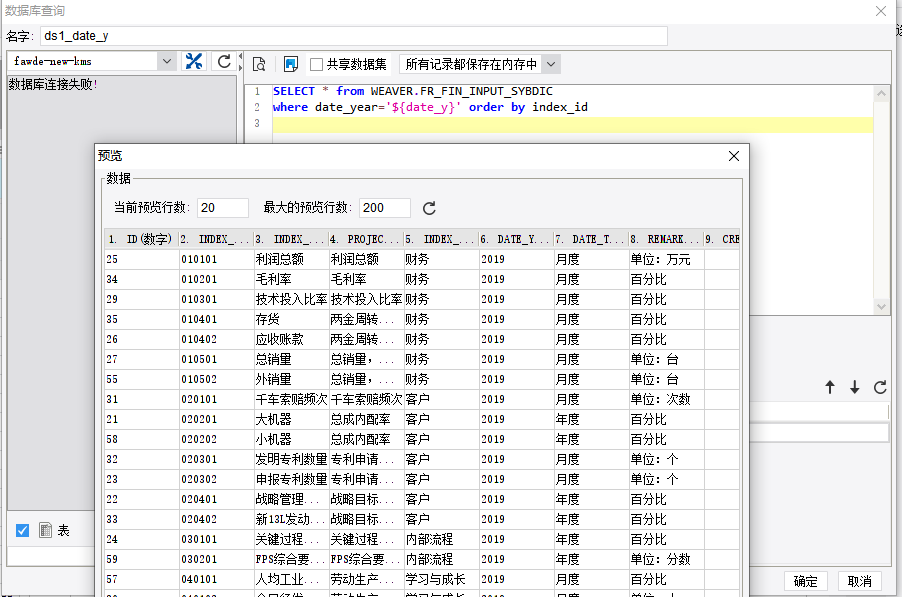Click the ID (数字) column header
This screenshot has width=902, height=597.
(x=142, y=239)
